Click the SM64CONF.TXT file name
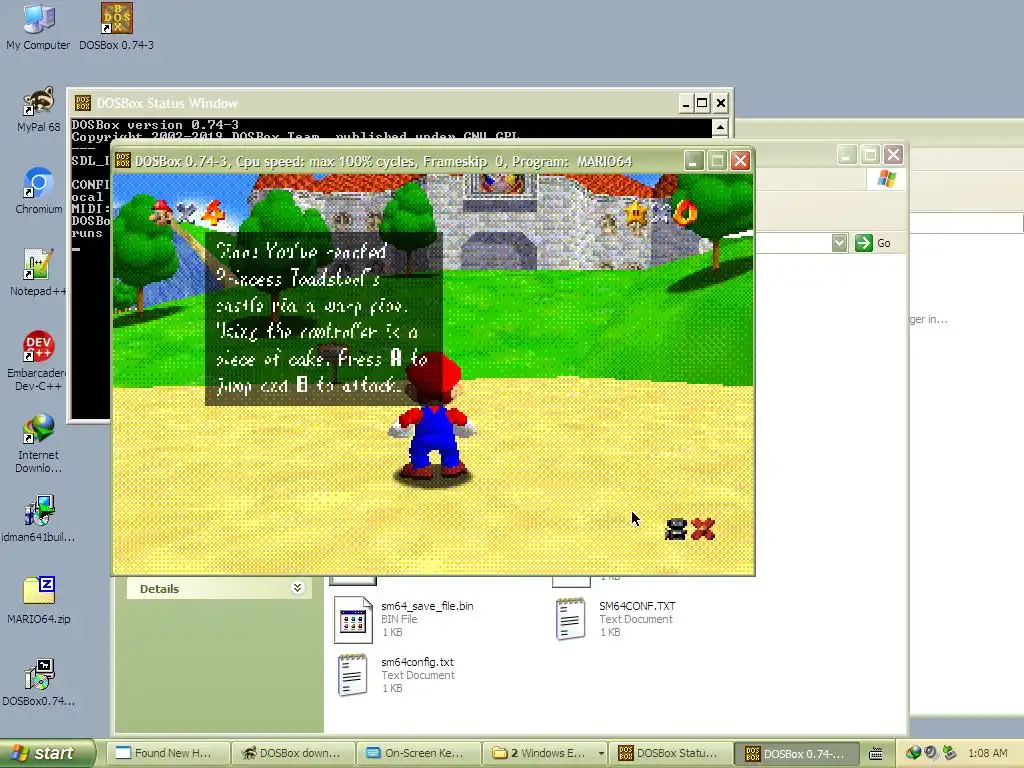The image size is (1024, 768). pos(637,606)
